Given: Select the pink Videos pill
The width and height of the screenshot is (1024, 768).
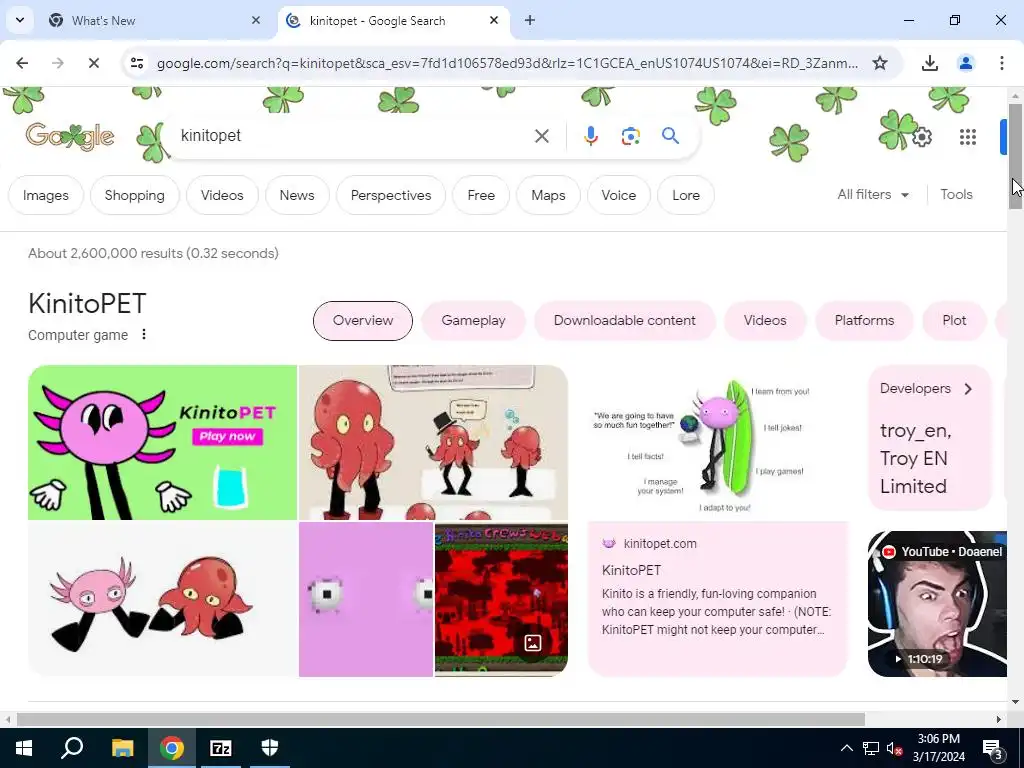Looking at the screenshot, I should click(x=765, y=321).
